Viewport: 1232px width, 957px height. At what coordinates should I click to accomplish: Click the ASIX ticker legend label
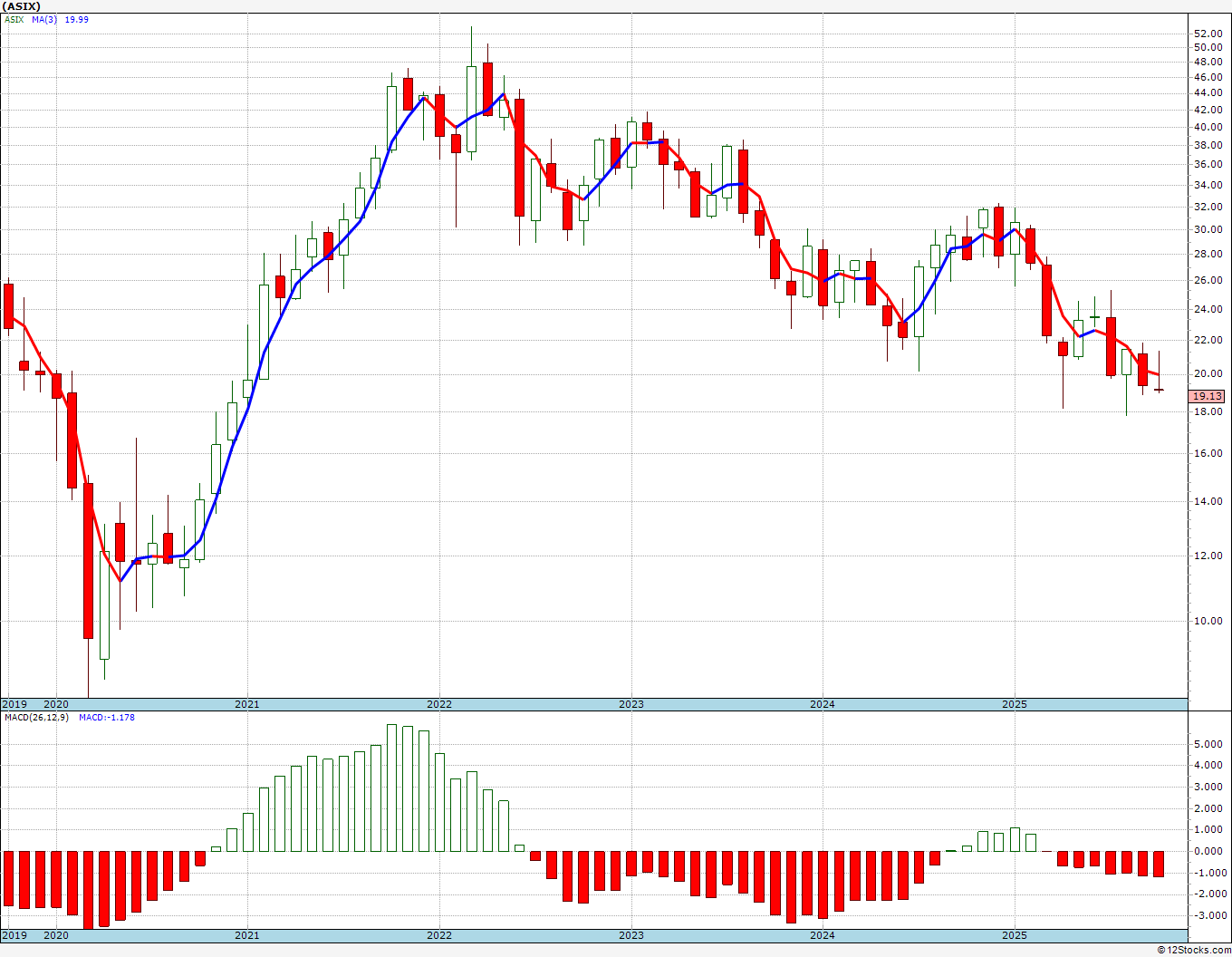pyautogui.click(x=14, y=20)
